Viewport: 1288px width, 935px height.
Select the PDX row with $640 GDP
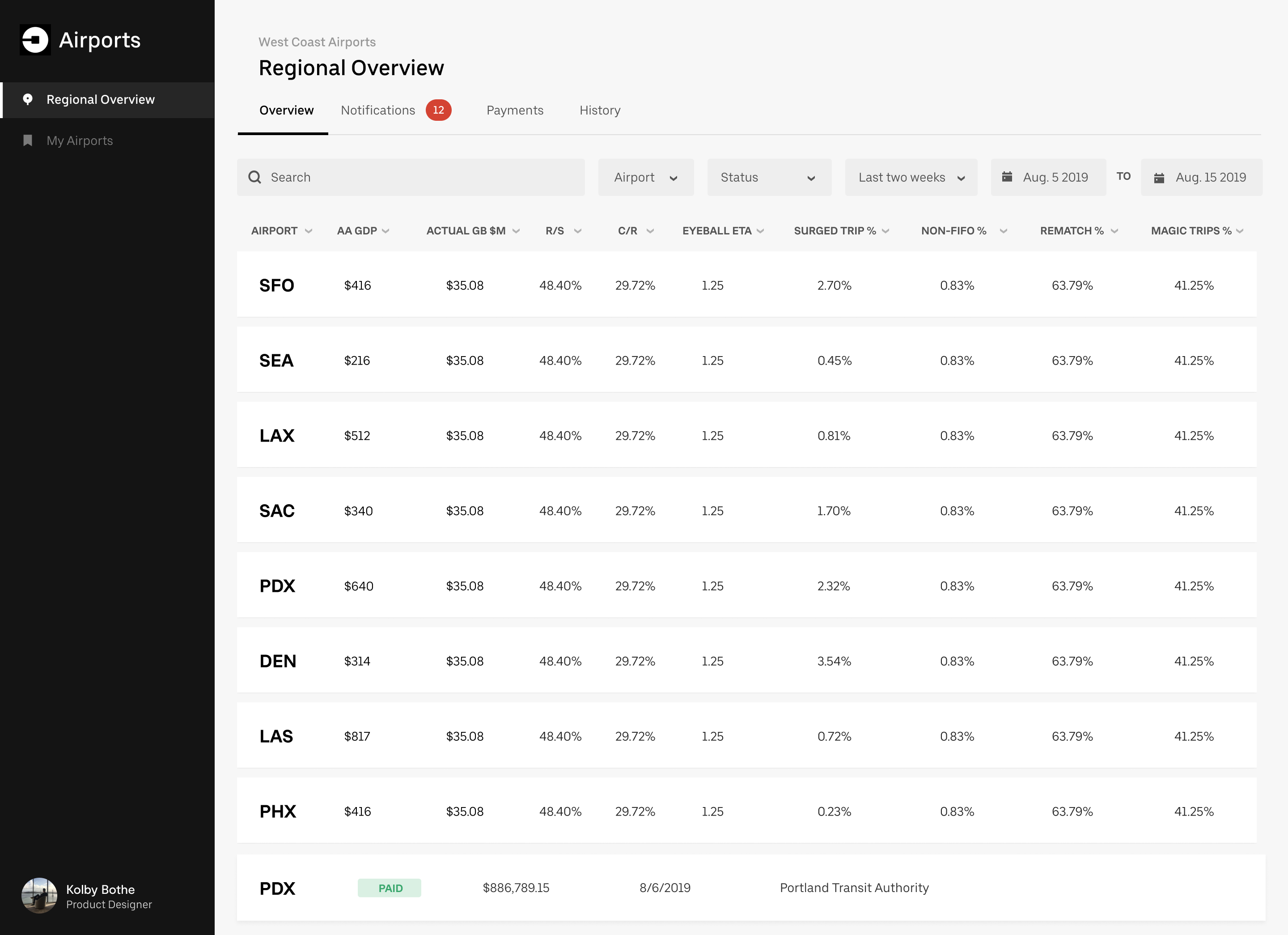click(x=746, y=585)
